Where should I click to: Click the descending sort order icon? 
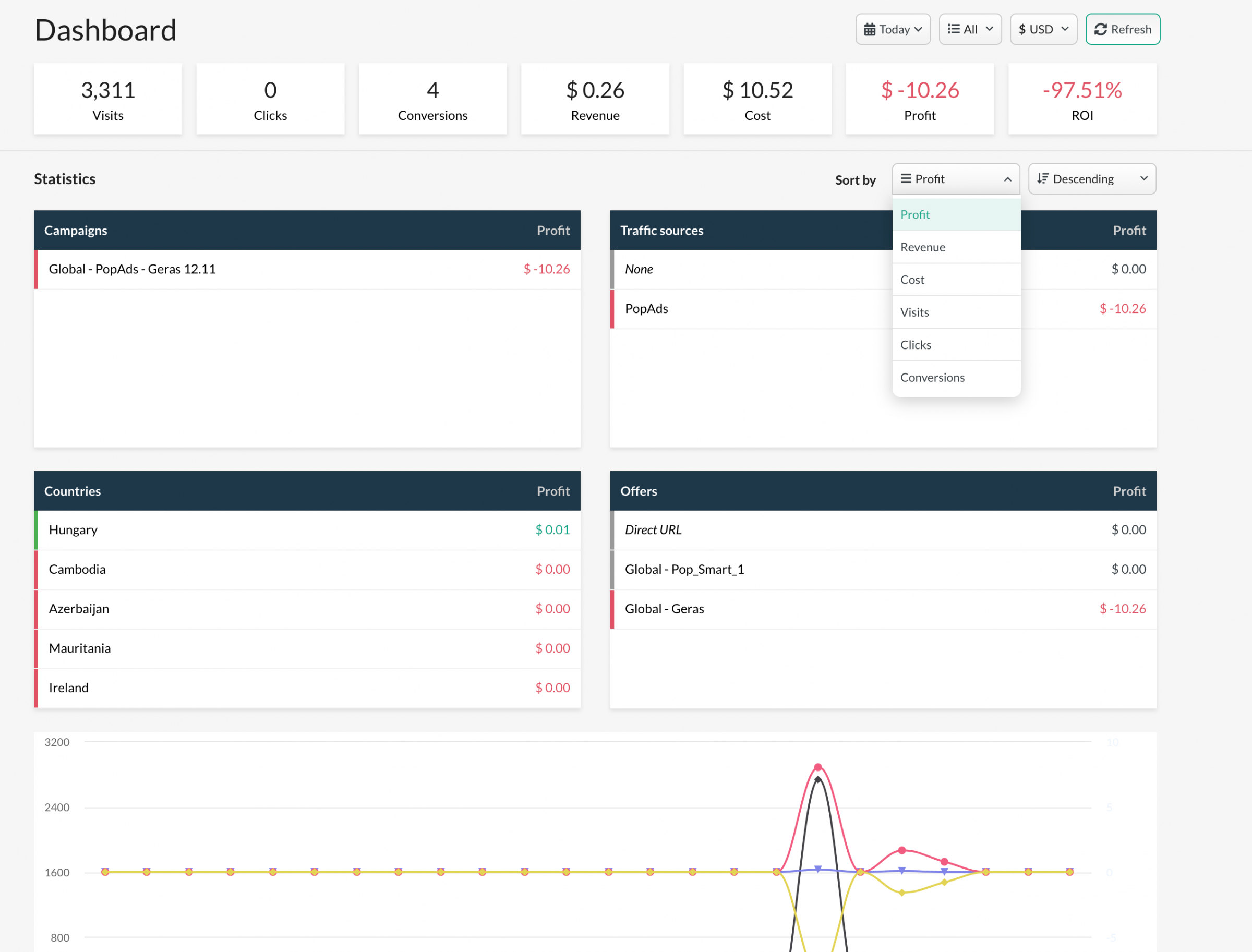point(1042,179)
